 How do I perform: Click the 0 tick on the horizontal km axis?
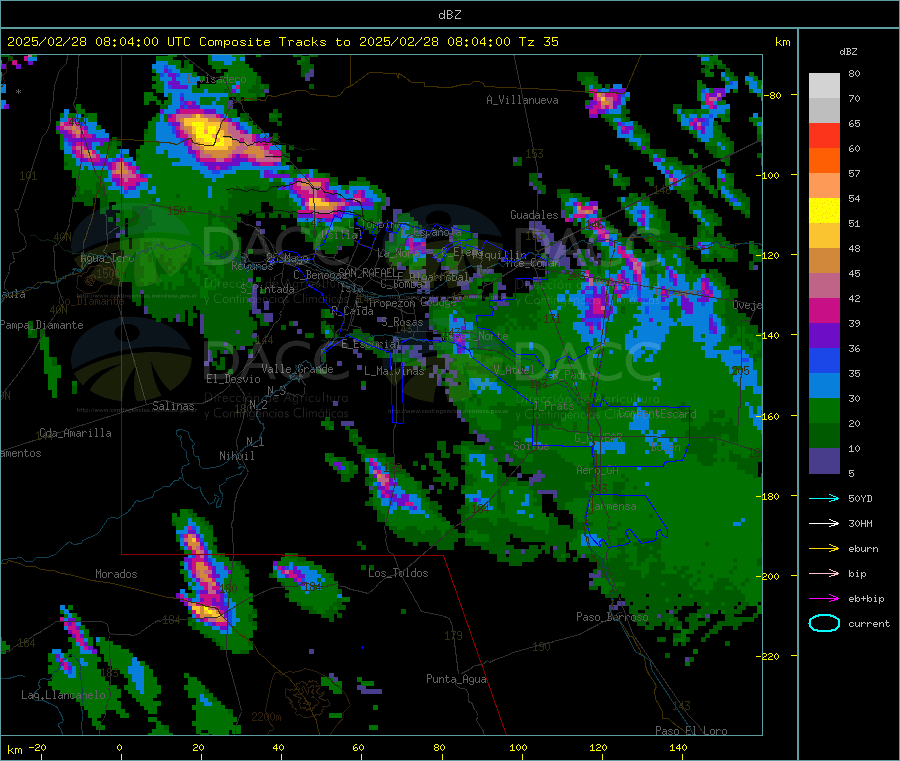coord(119,747)
